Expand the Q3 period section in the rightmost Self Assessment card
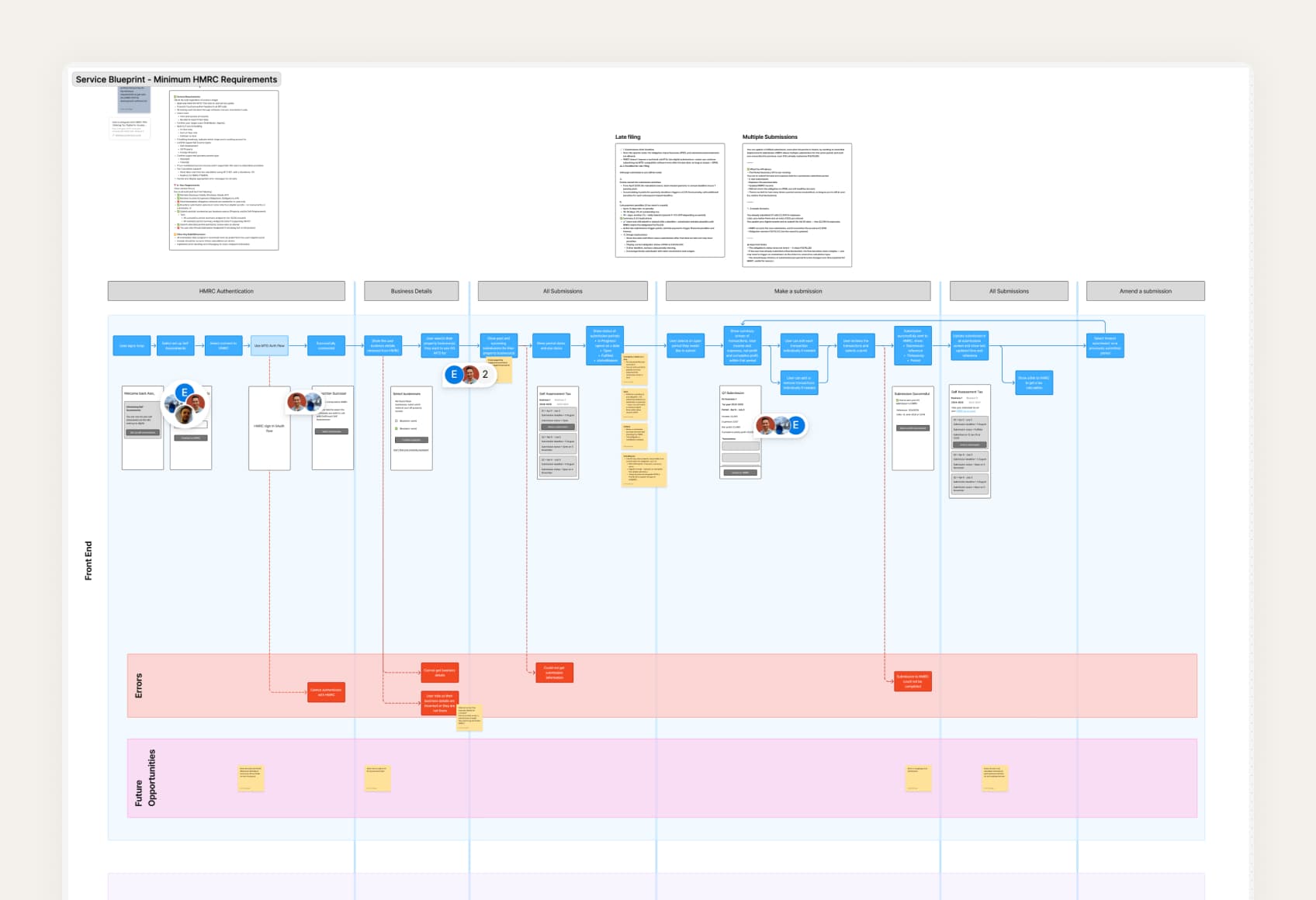The height and width of the screenshot is (900, 1316). point(970,483)
